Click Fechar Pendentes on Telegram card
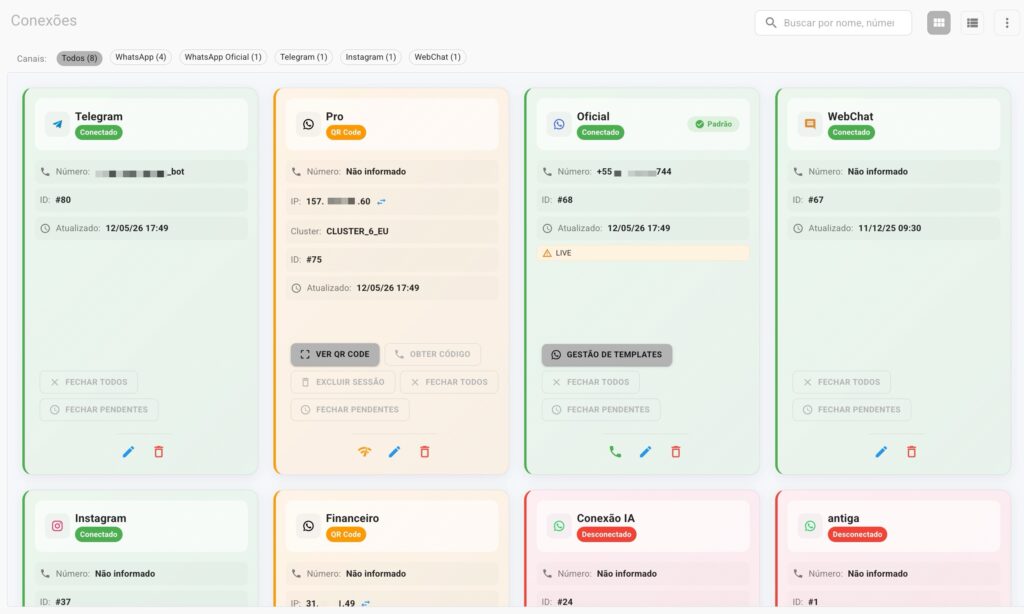 (x=99, y=410)
